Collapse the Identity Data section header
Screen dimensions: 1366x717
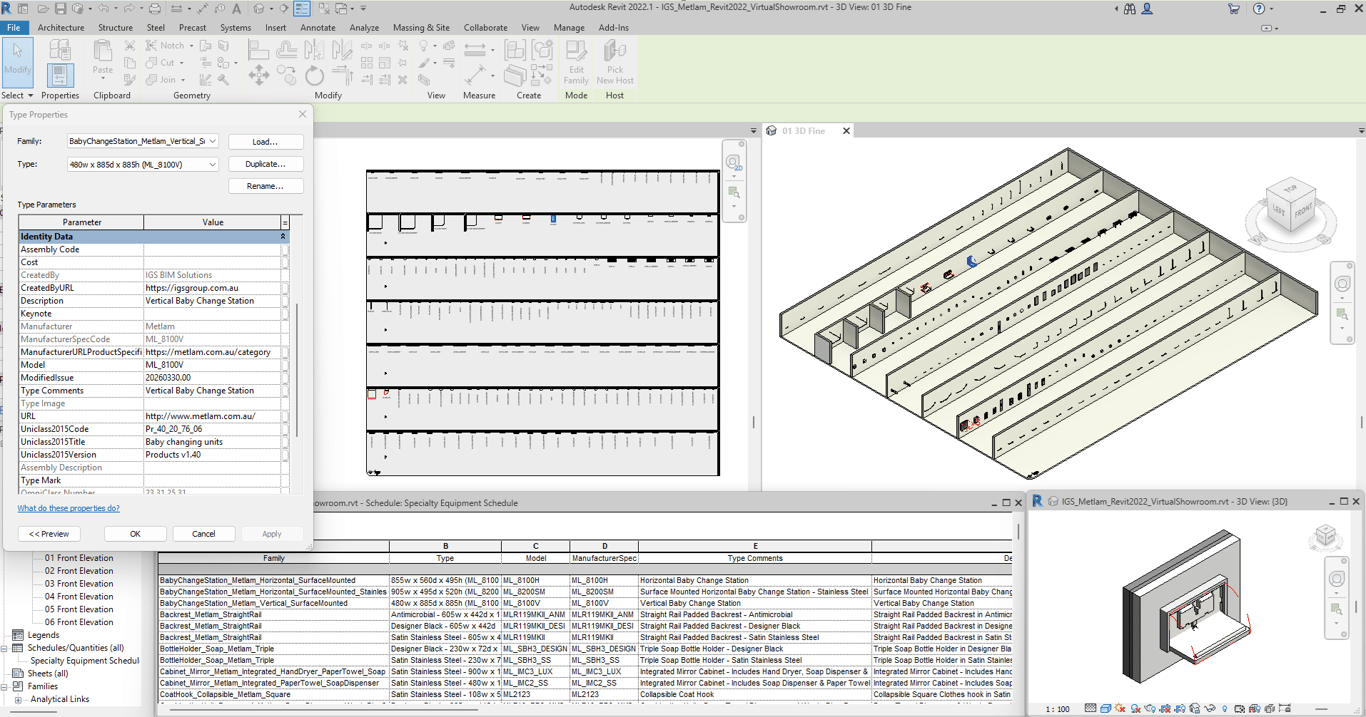click(283, 237)
